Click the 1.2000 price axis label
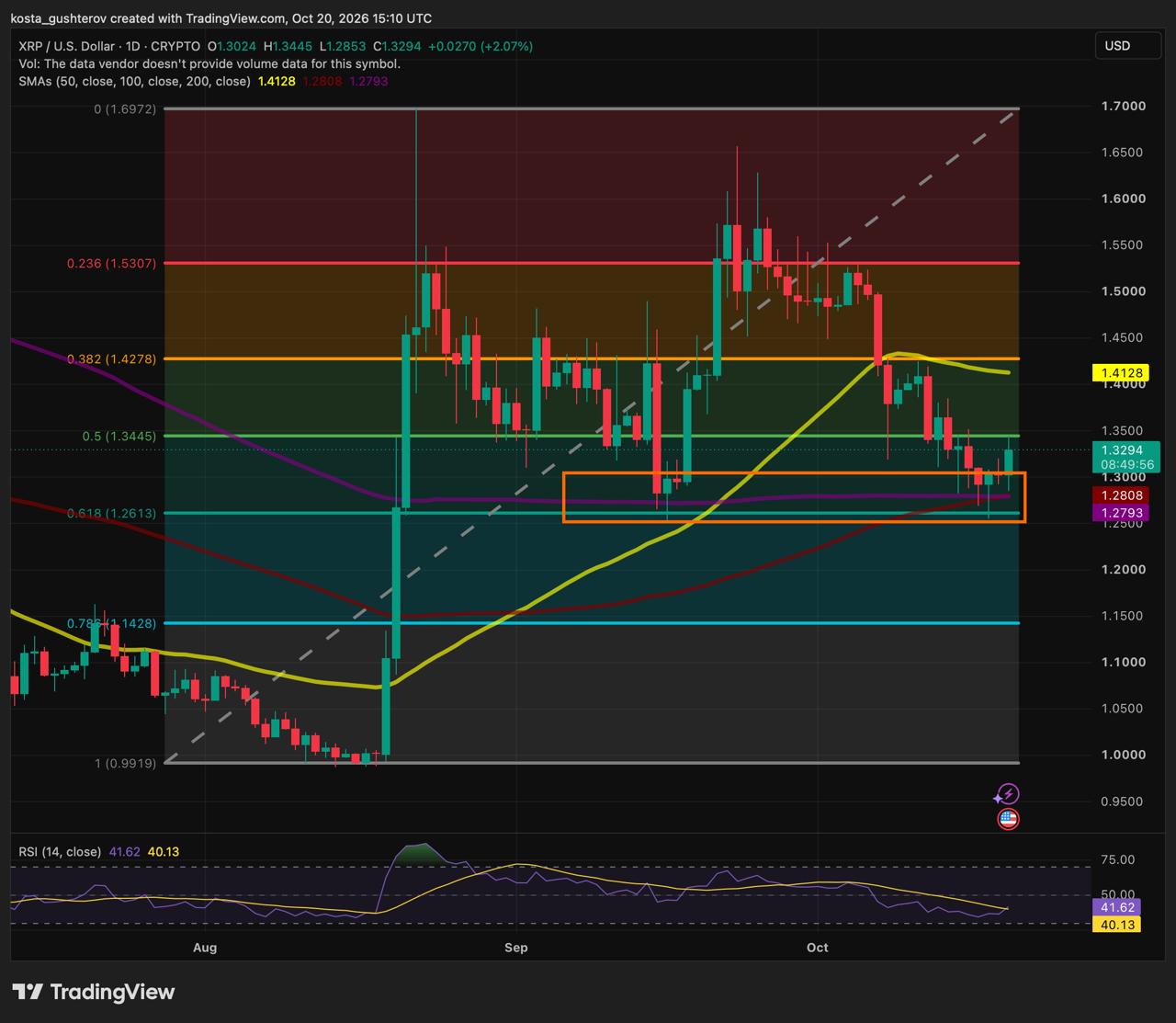 tap(1124, 570)
